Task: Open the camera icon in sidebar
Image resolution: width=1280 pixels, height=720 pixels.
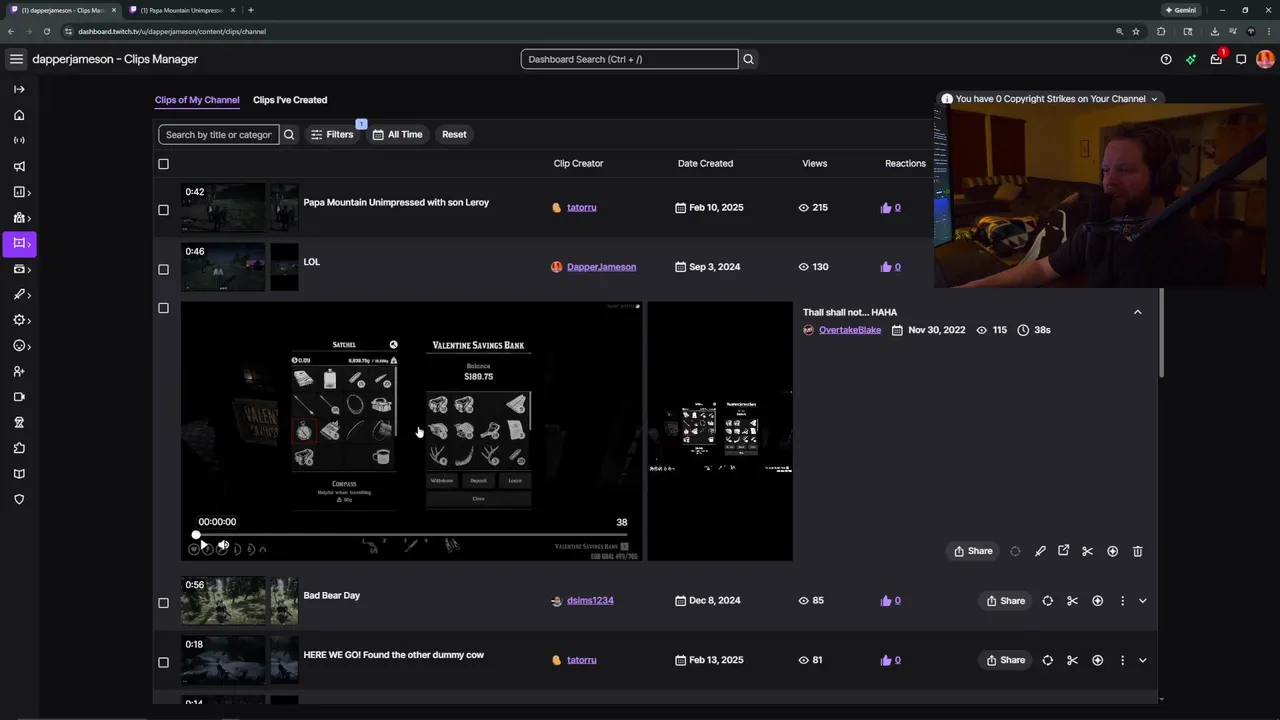Action: (19, 397)
